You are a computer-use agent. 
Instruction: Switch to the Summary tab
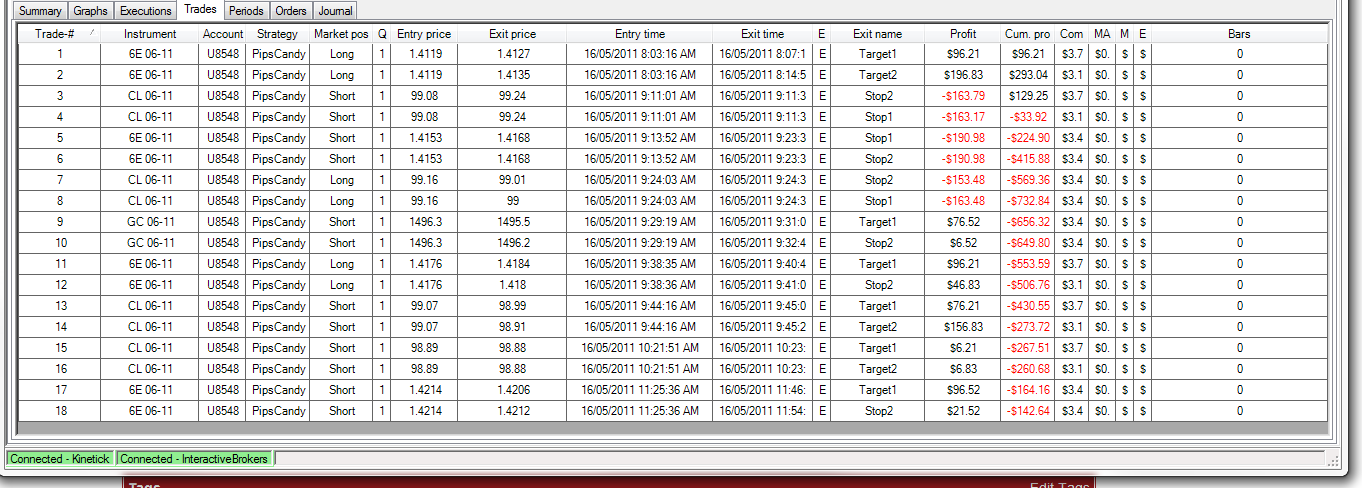coord(41,11)
